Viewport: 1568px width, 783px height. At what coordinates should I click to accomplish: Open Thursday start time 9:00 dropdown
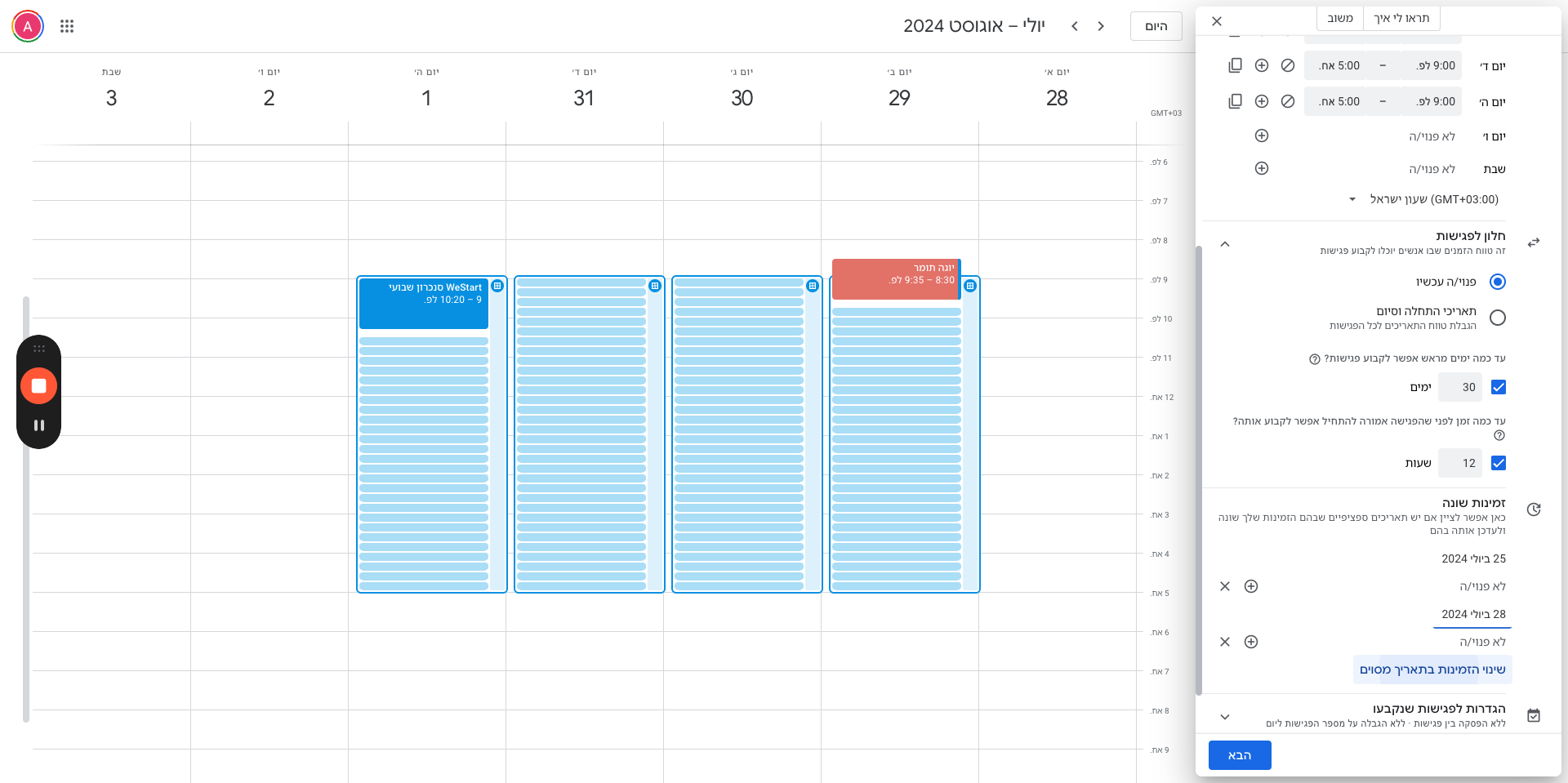click(x=1431, y=101)
